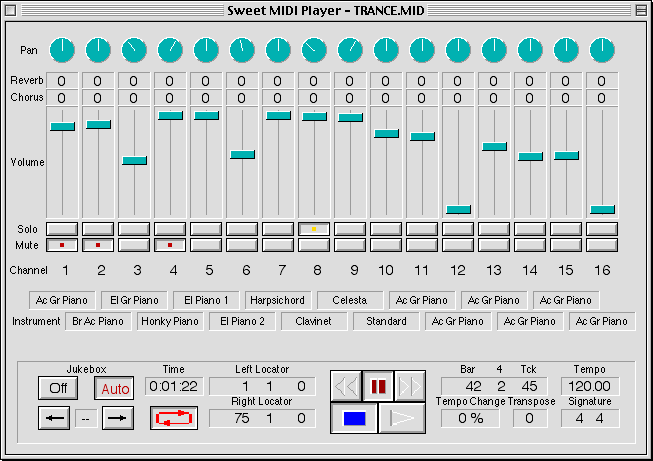Unmute channel 2
The image size is (653, 461).
pos(98,245)
